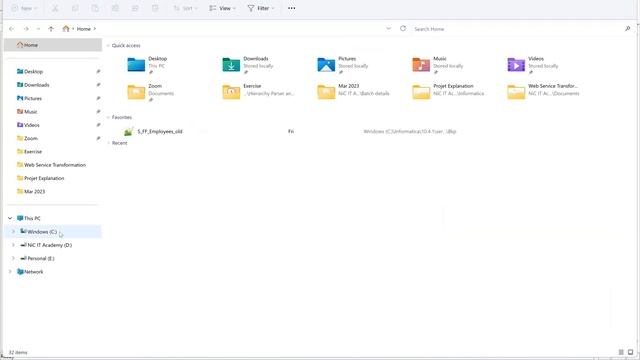640x360 pixels.
Task: Open the Zoom quick access folder icon
Action: [x=136, y=92]
